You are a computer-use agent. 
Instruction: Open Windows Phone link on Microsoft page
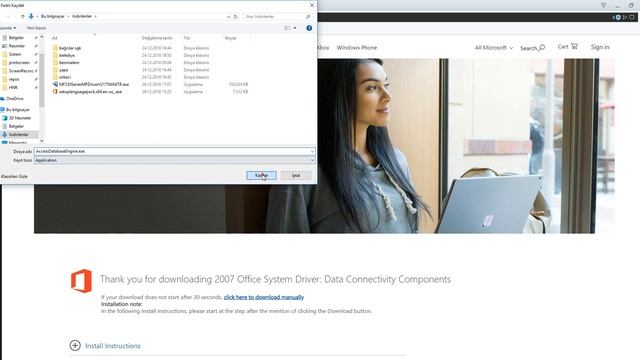pos(357,48)
